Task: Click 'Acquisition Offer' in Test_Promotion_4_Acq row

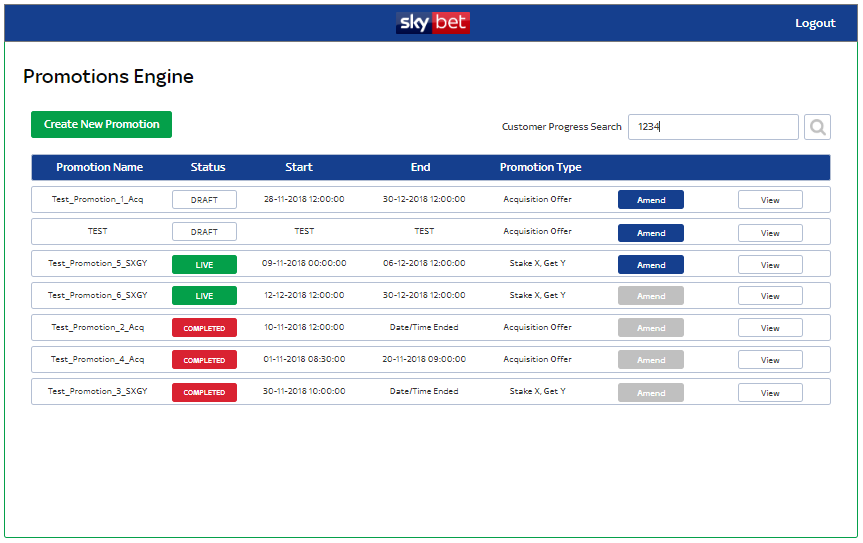Action: [x=537, y=359]
